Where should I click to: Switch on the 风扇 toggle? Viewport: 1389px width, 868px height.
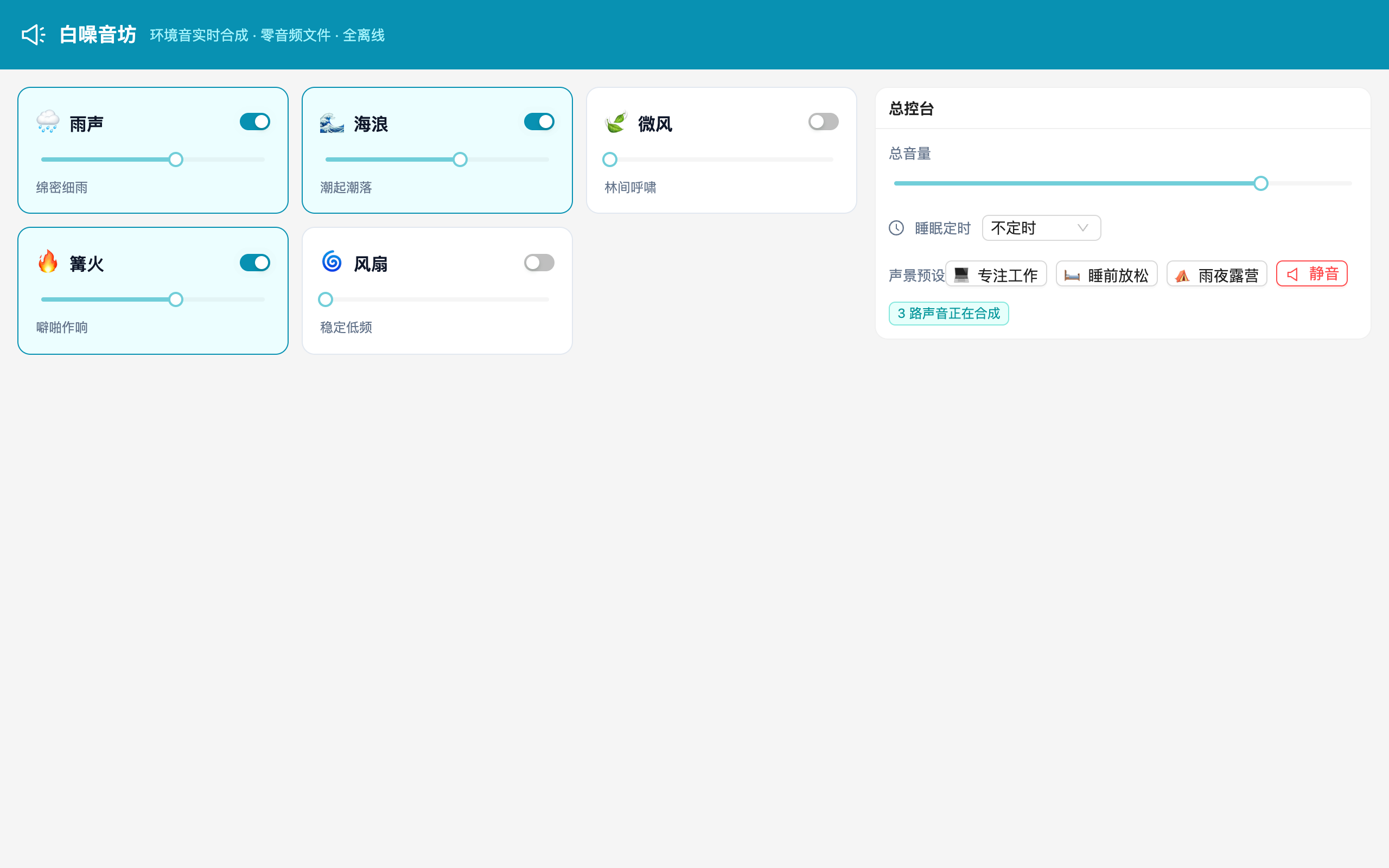[539, 263]
